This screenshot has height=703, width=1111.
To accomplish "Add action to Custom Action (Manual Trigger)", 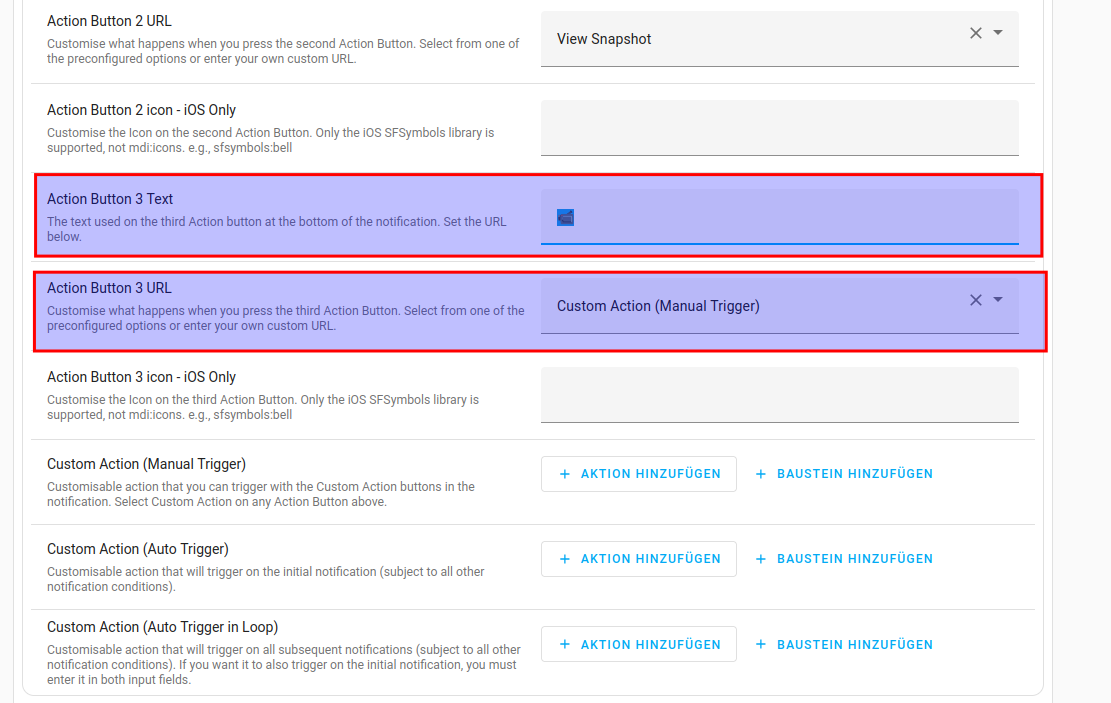I will point(639,474).
